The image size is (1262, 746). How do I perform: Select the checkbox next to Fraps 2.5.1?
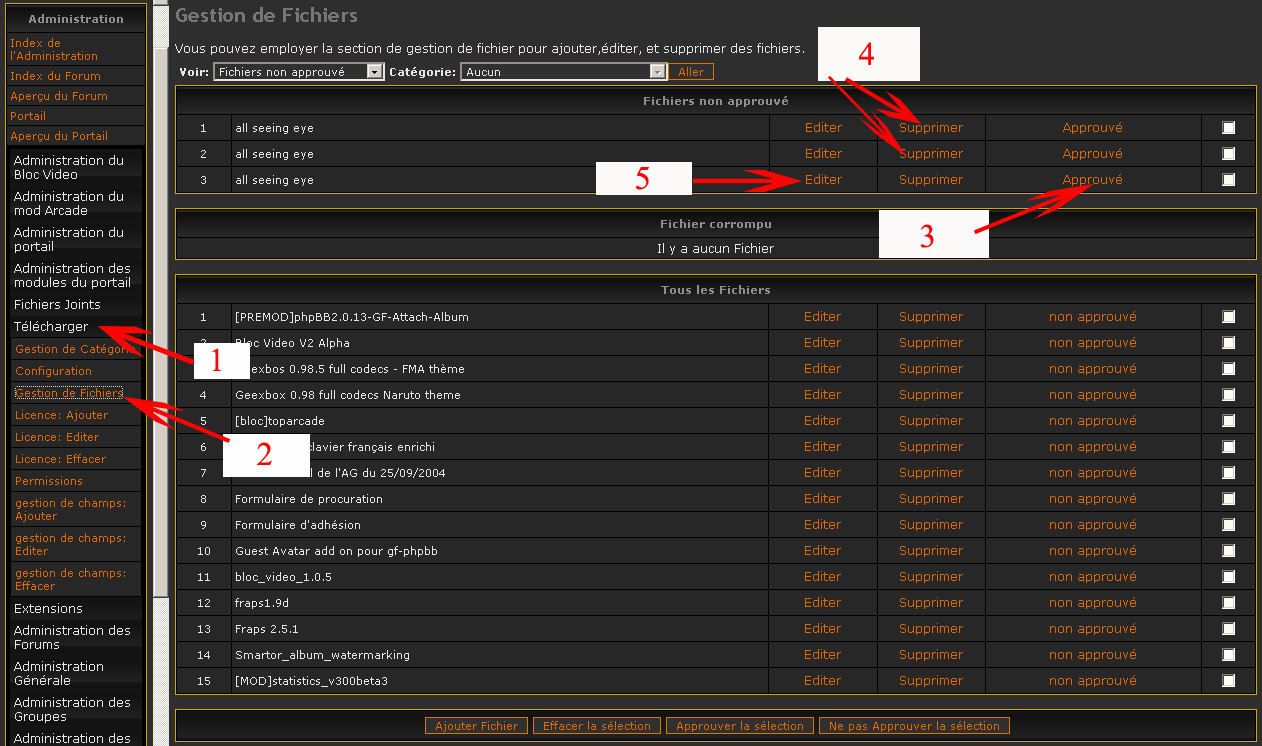(1228, 629)
